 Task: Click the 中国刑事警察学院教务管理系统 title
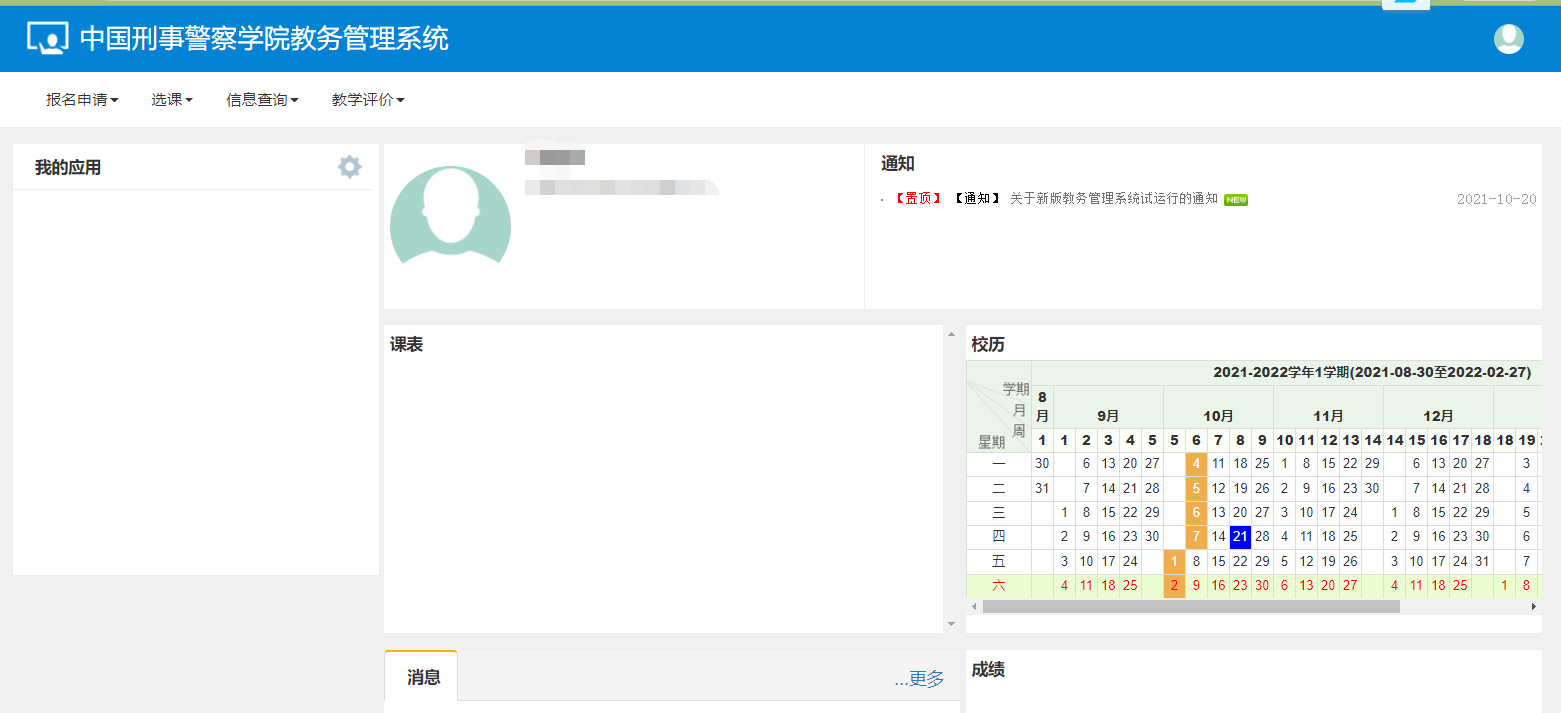[264, 39]
